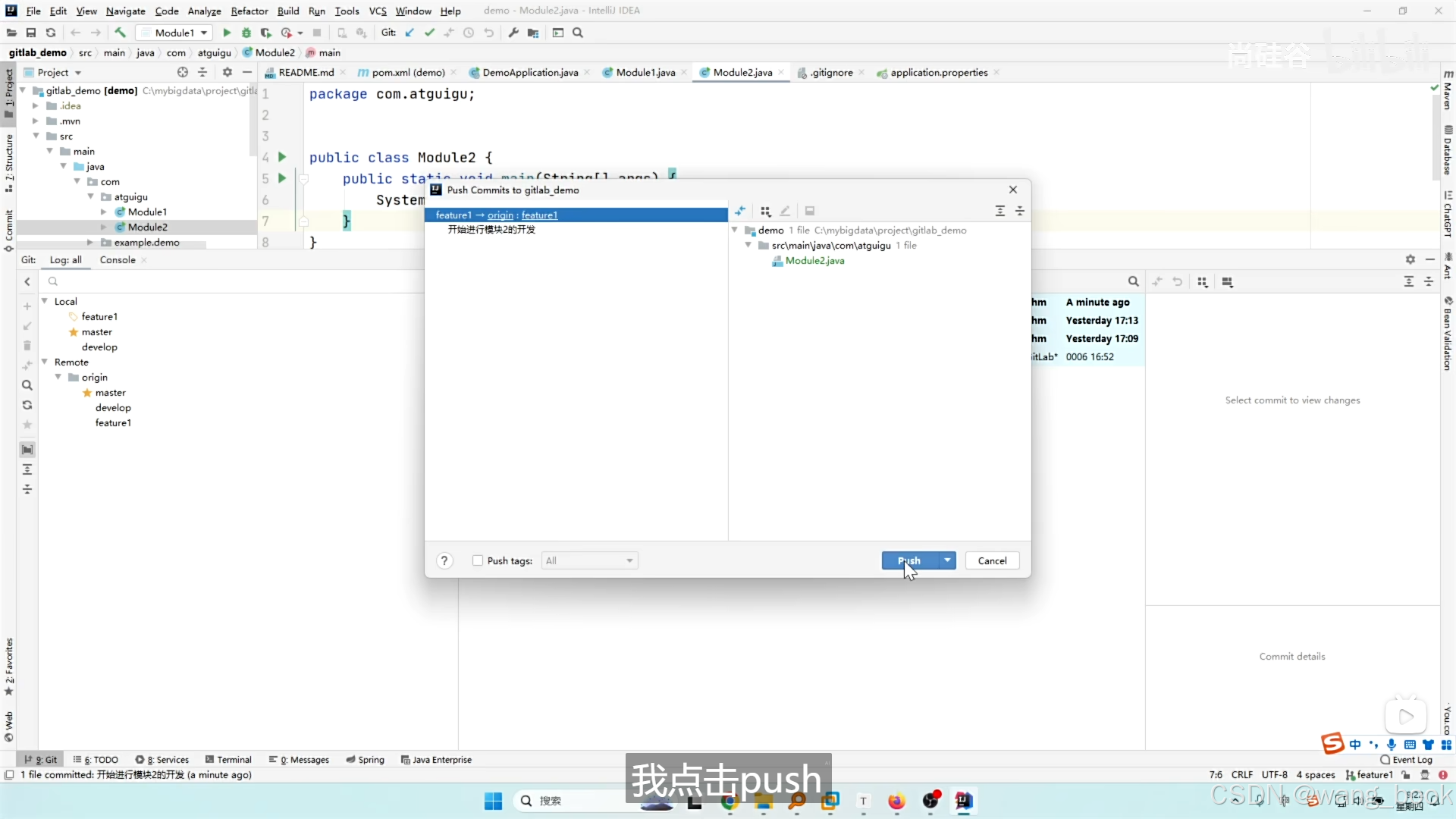The image size is (1456, 819).
Task: Open the Navigate menu
Action: click(x=126, y=11)
